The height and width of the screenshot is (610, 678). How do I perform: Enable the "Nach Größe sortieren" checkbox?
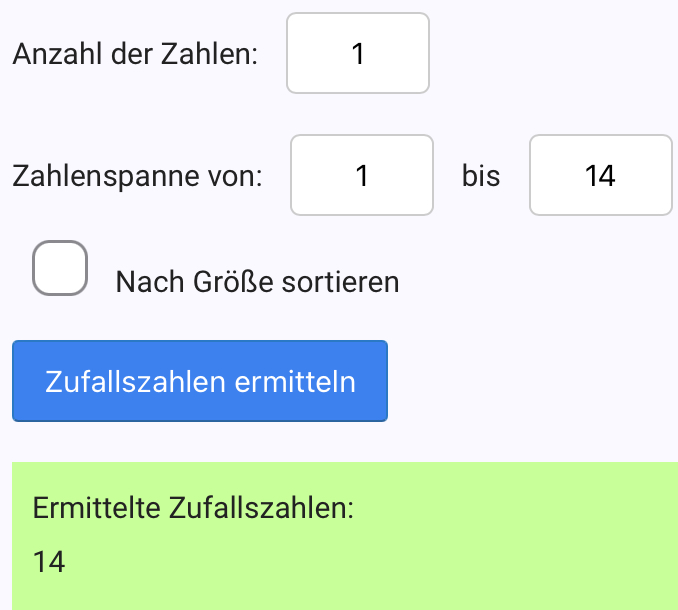pos(60,268)
